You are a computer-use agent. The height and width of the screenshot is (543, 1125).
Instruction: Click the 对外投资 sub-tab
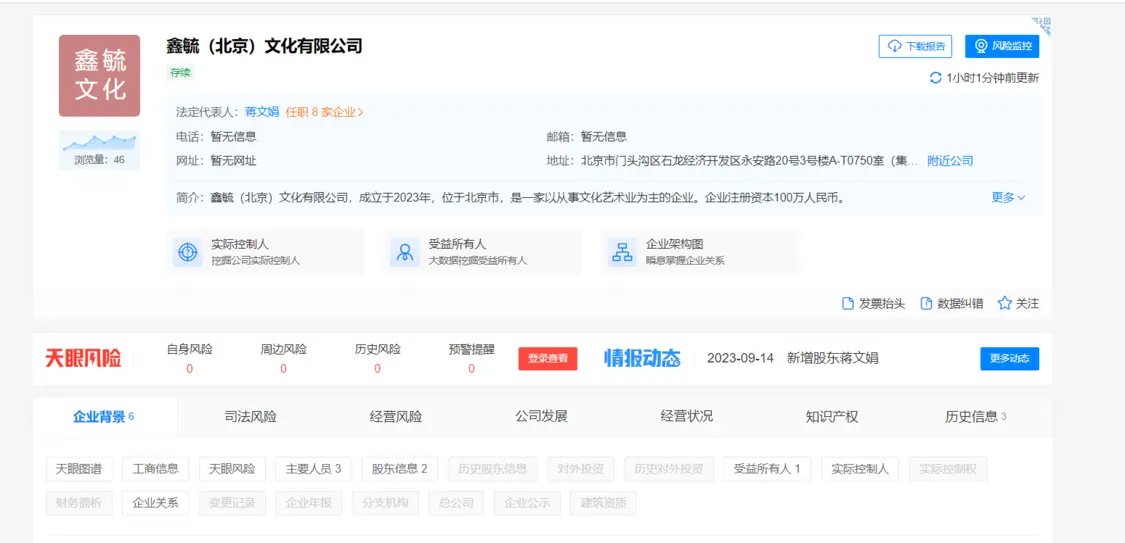(x=580, y=469)
